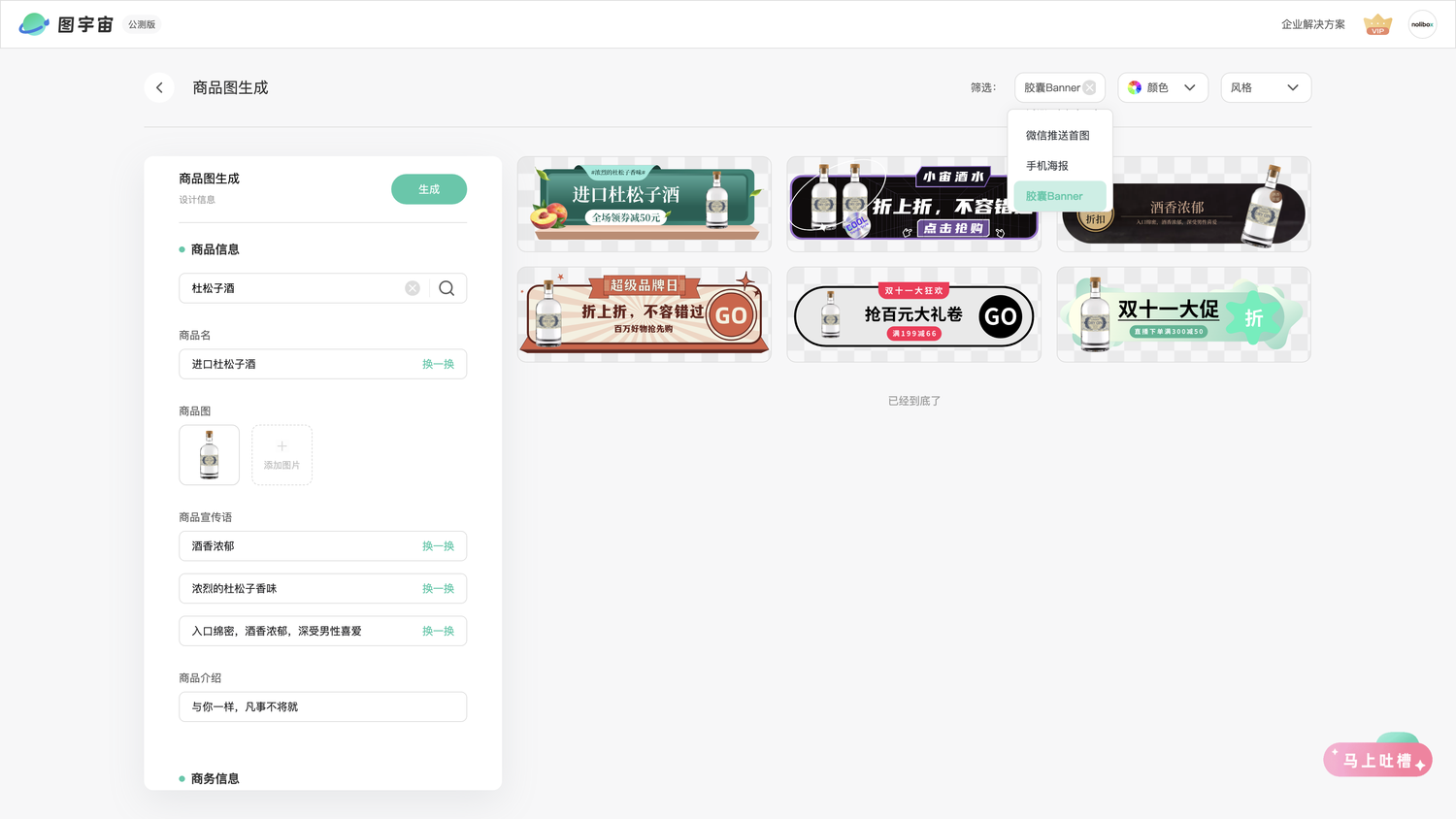This screenshot has height=819, width=1456.
Task: Open the green 双十一大促 banner template
Action: [x=1183, y=314]
